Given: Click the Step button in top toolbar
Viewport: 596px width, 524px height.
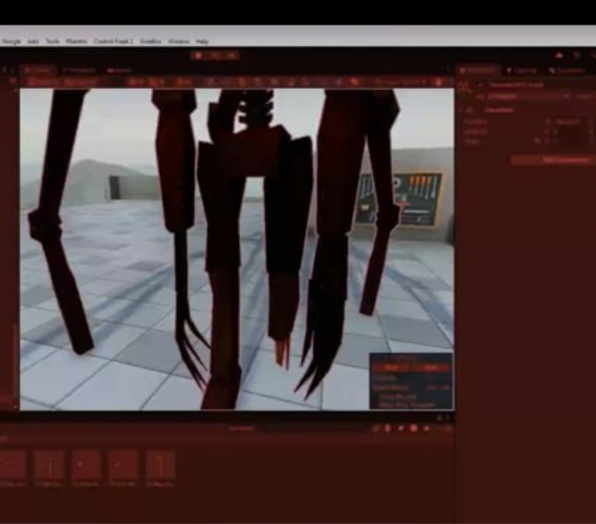Looking at the screenshot, I should [232, 56].
